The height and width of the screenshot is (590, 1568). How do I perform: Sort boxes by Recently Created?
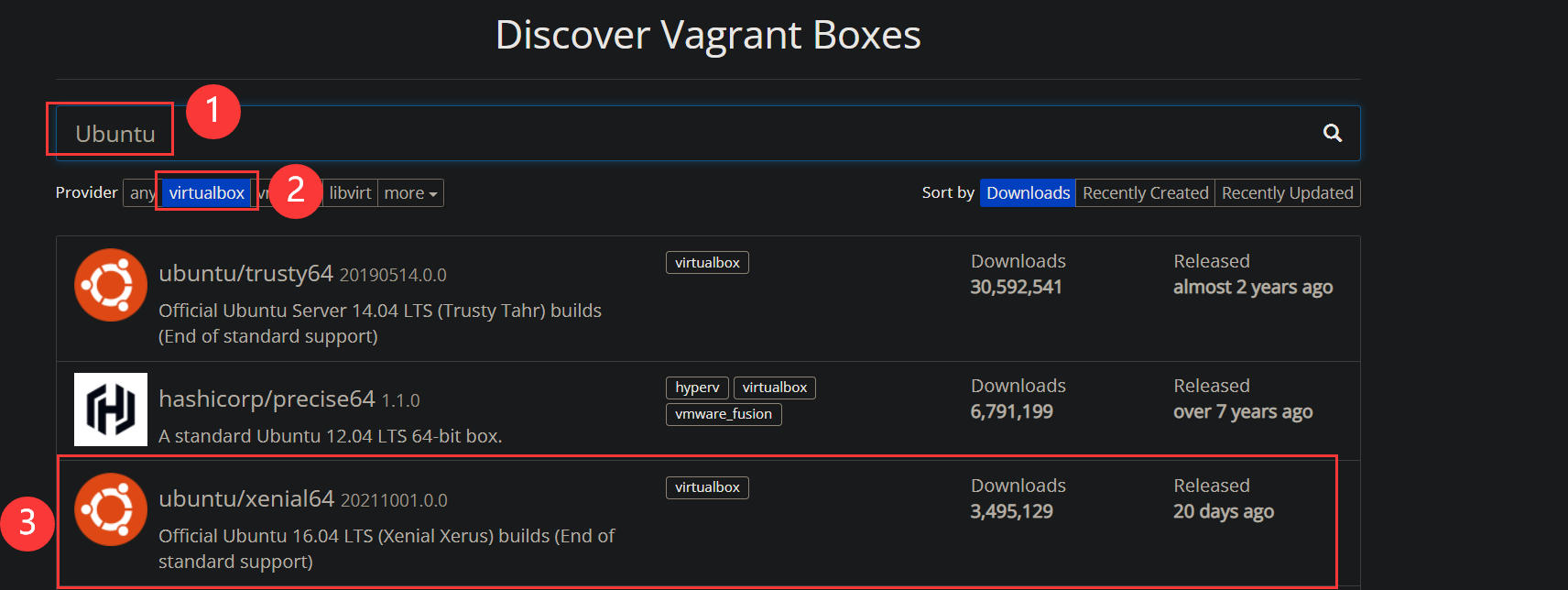coord(1145,193)
